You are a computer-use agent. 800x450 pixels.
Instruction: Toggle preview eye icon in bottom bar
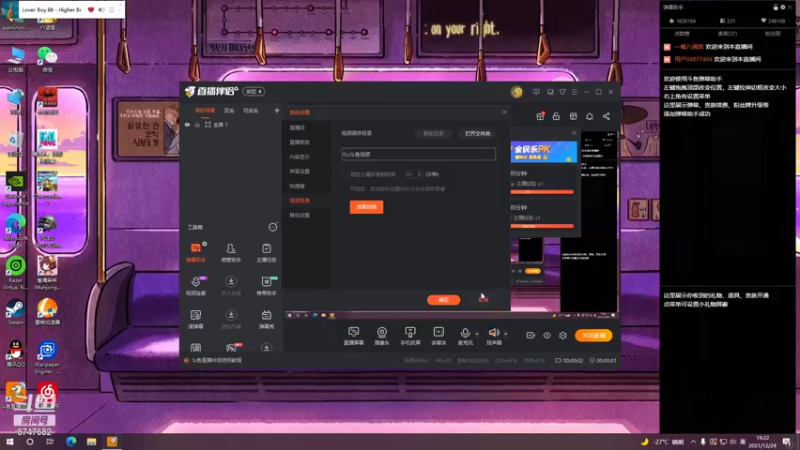pos(547,335)
